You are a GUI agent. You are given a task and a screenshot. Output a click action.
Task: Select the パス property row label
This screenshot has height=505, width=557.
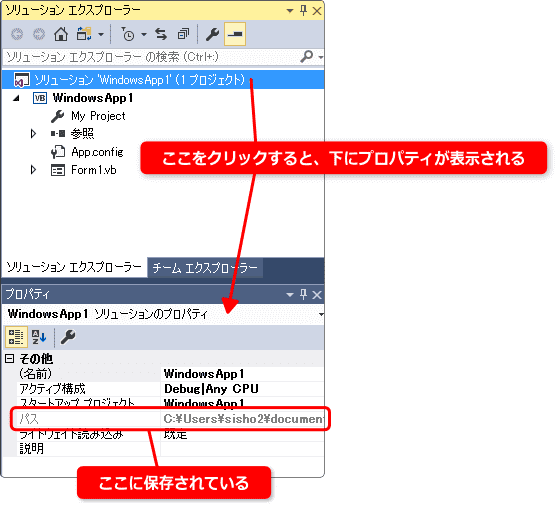(29, 419)
